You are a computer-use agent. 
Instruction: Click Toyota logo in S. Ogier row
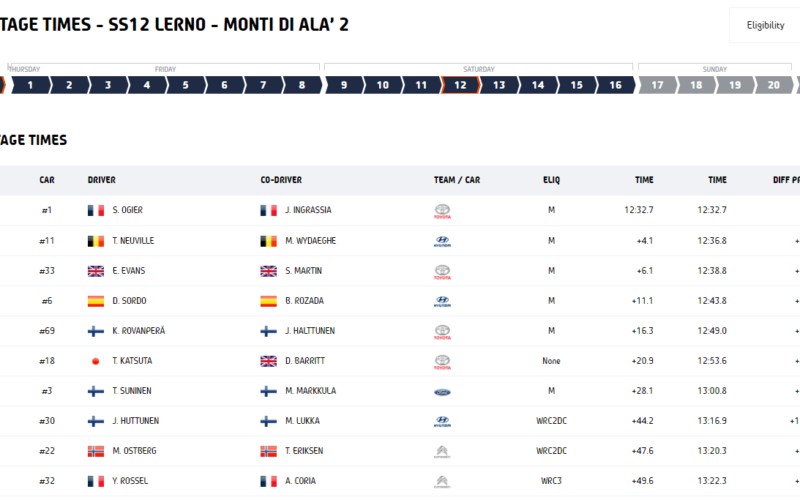tap(442, 211)
